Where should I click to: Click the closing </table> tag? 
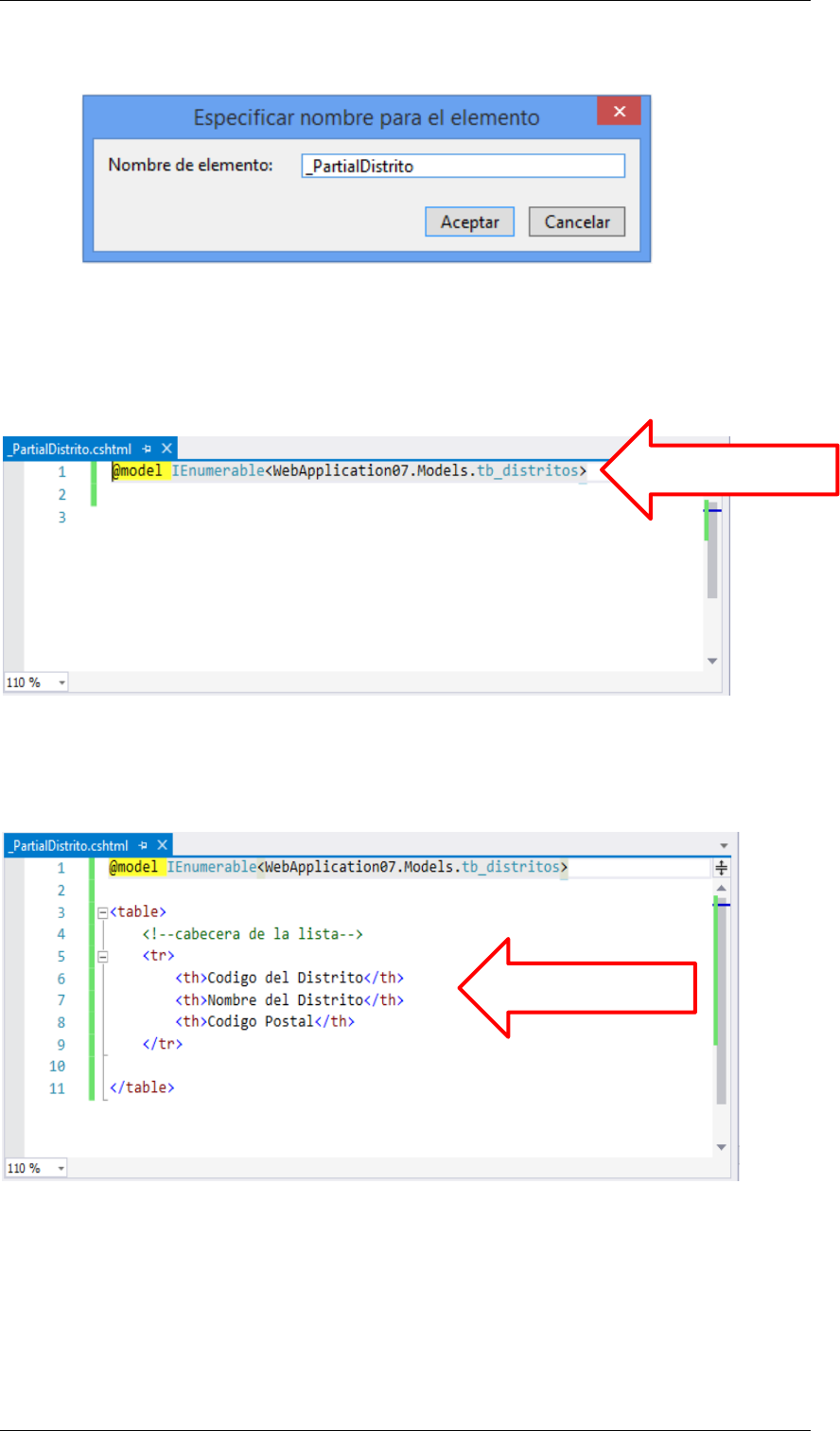[143, 1088]
